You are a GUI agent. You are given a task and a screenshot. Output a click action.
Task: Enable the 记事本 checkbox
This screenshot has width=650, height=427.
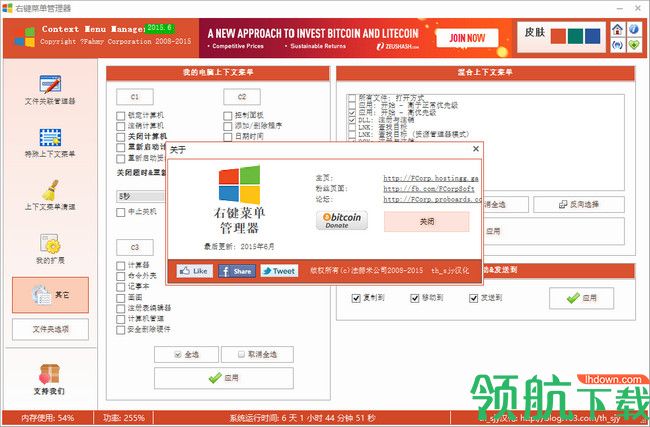(x=121, y=287)
